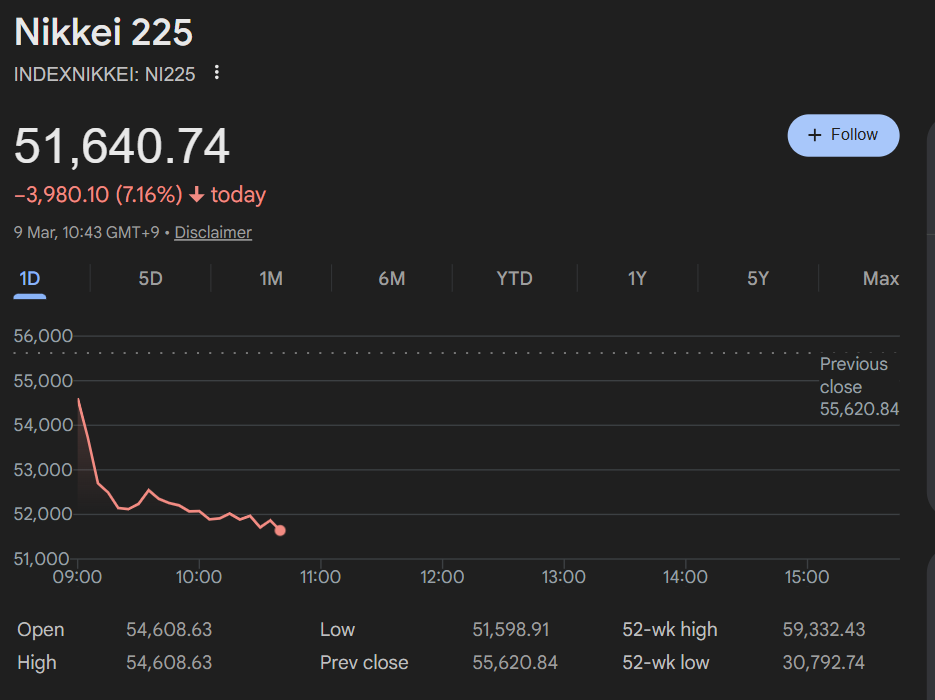The width and height of the screenshot is (935, 700).
Task: Click the 15:00 time axis label
Action: click(x=807, y=577)
